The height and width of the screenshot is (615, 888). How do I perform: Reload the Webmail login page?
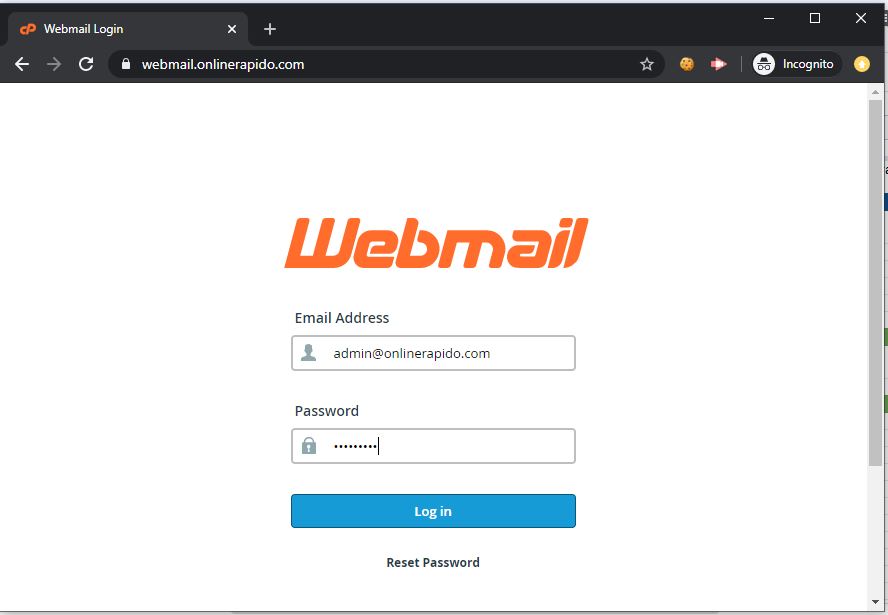(x=86, y=64)
